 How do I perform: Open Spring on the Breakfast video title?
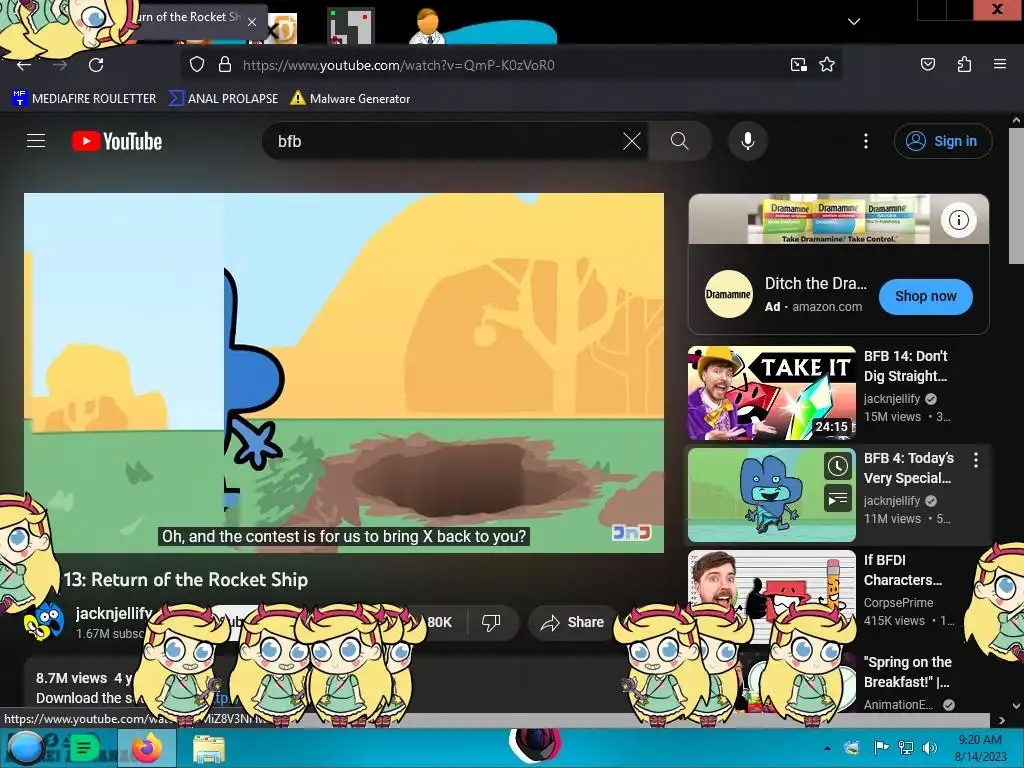pos(908,671)
